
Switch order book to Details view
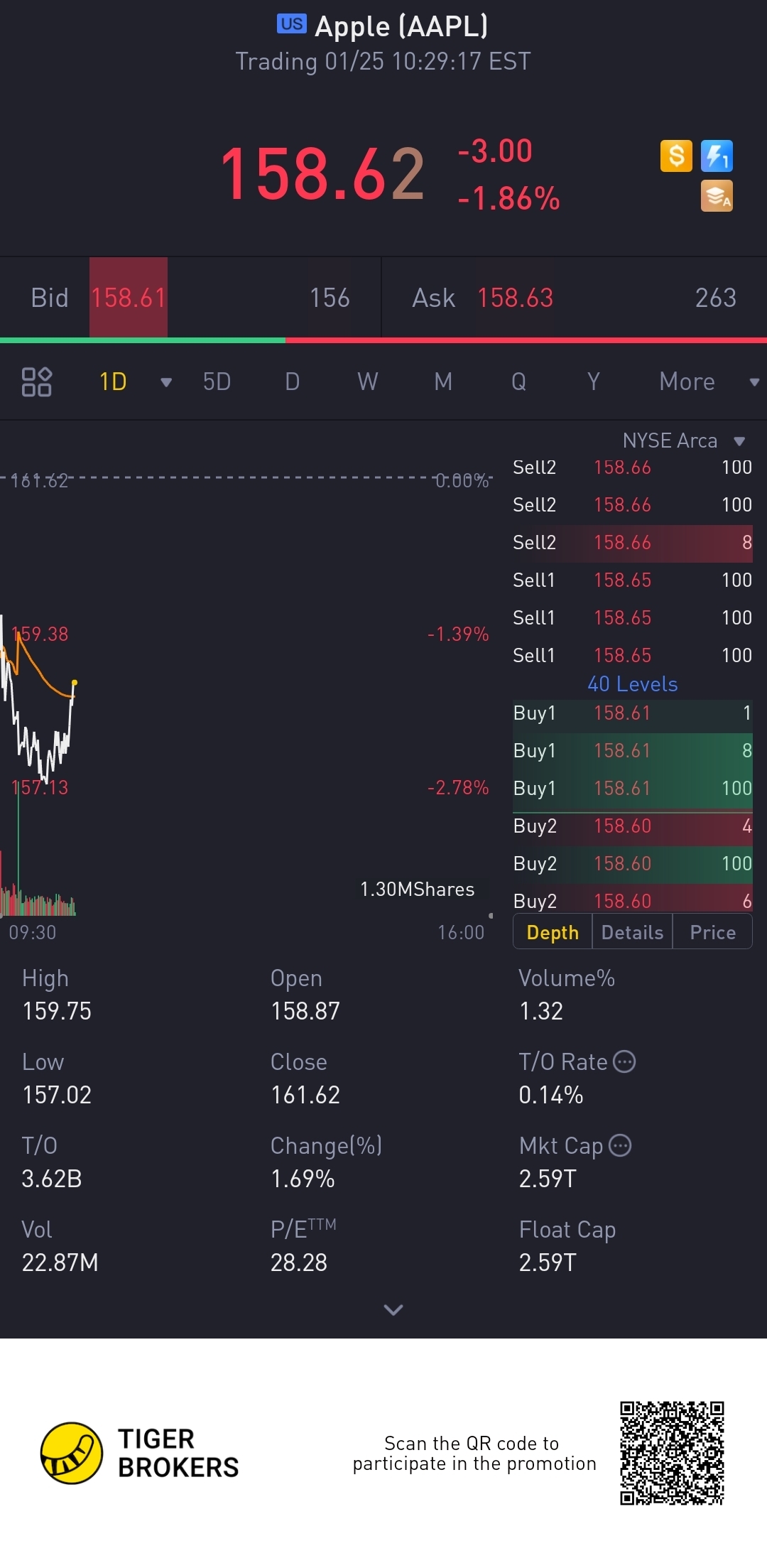click(632, 932)
